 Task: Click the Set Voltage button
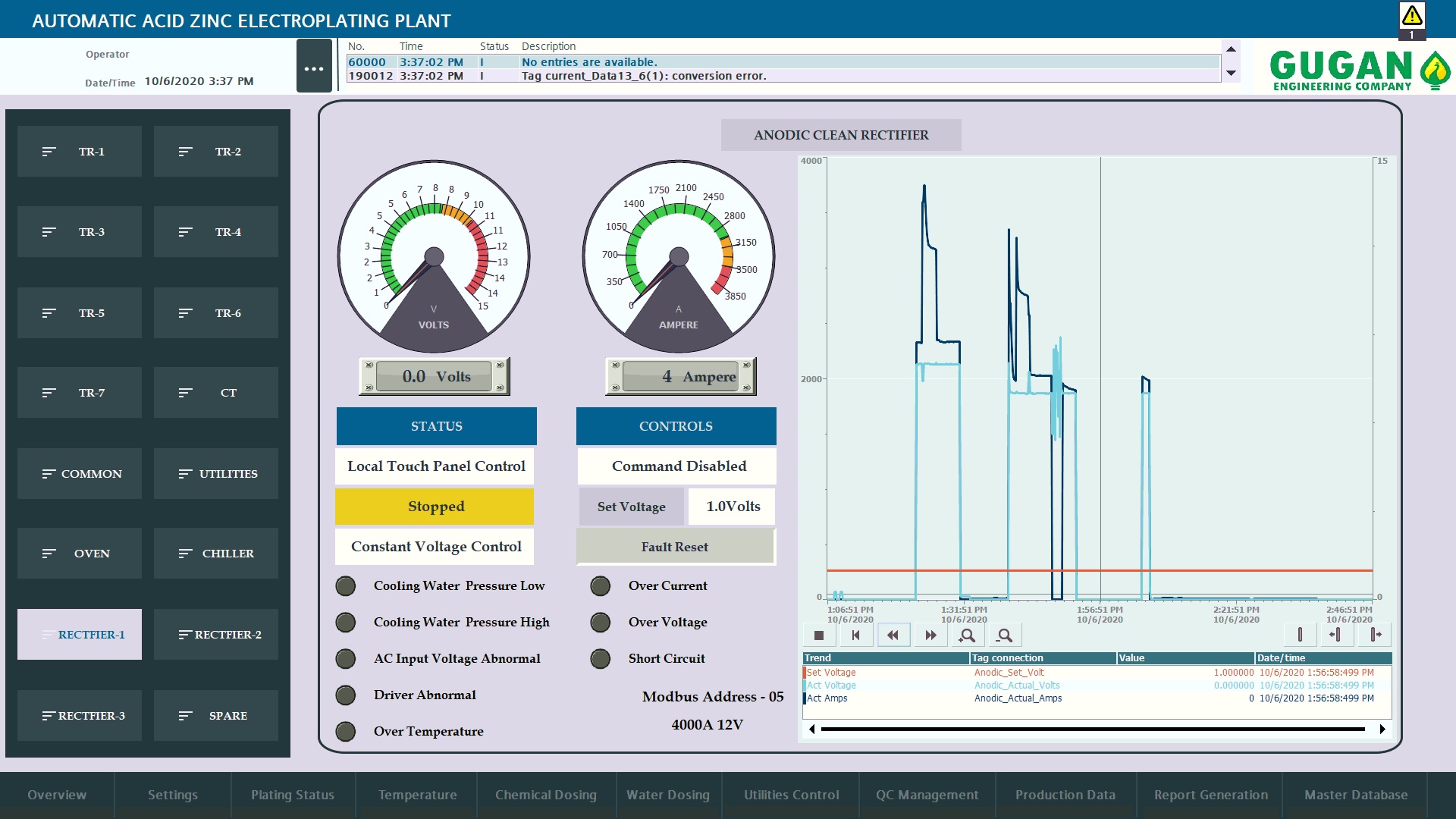pyautogui.click(x=631, y=507)
